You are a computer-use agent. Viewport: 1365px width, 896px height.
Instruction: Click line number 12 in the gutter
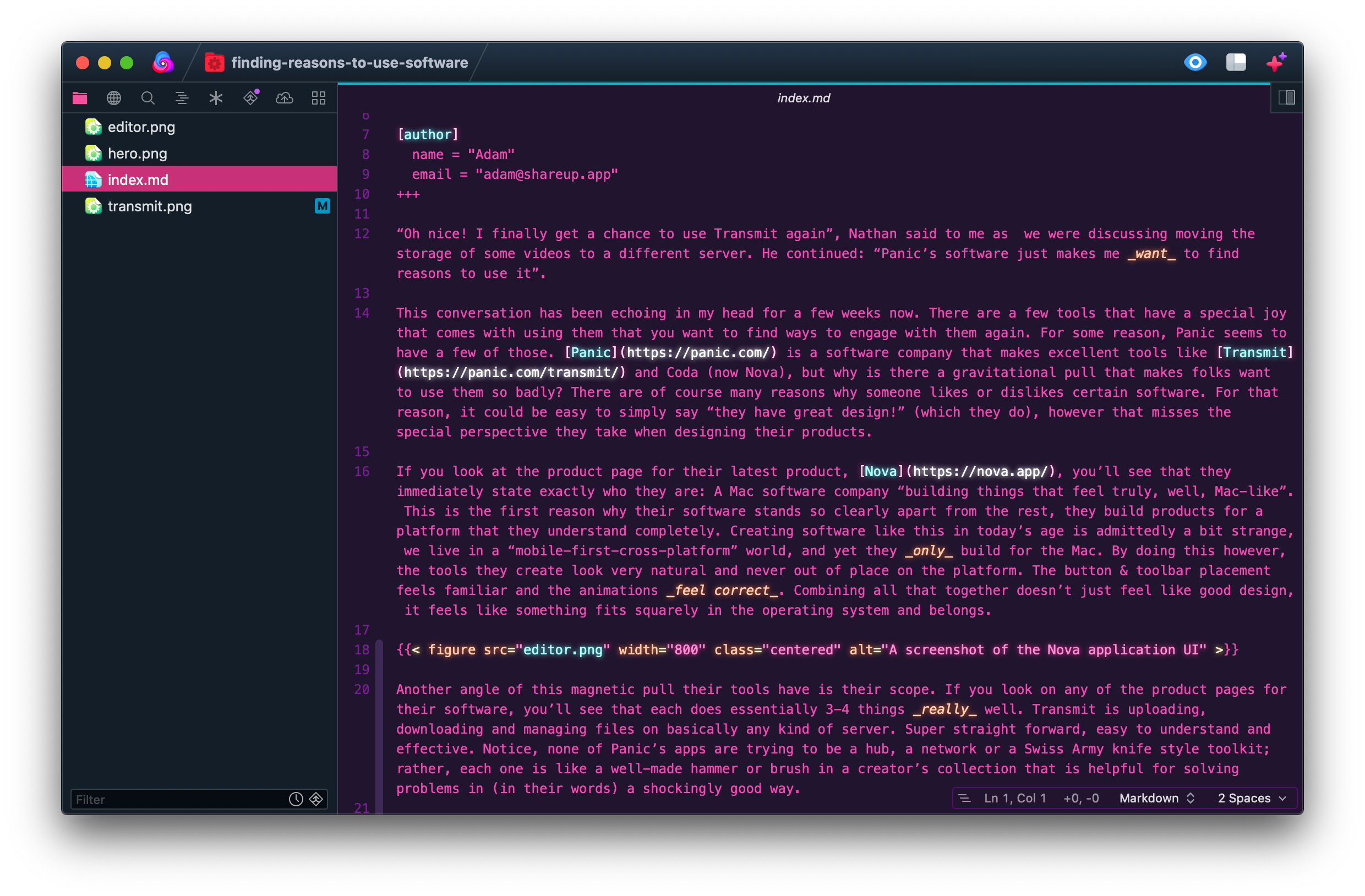tap(362, 233)
